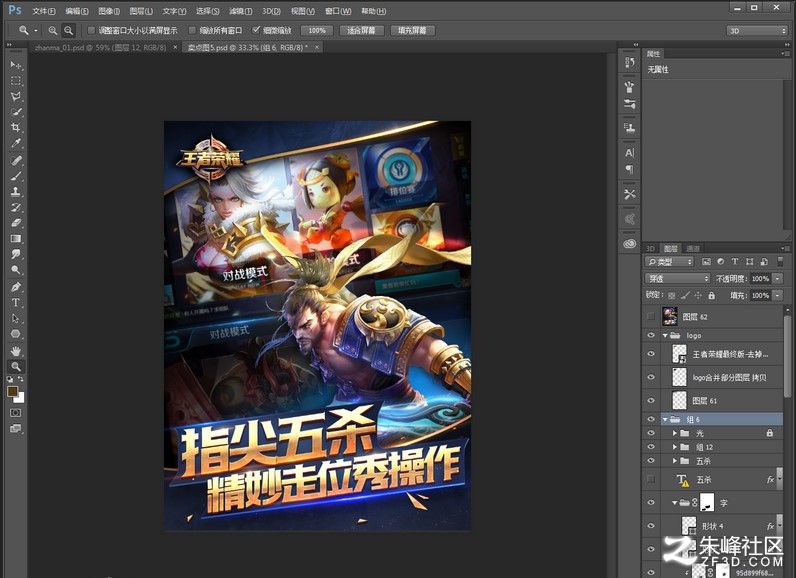Expand the 五杀 folder group
796x578 pixels.
point(675,461)
